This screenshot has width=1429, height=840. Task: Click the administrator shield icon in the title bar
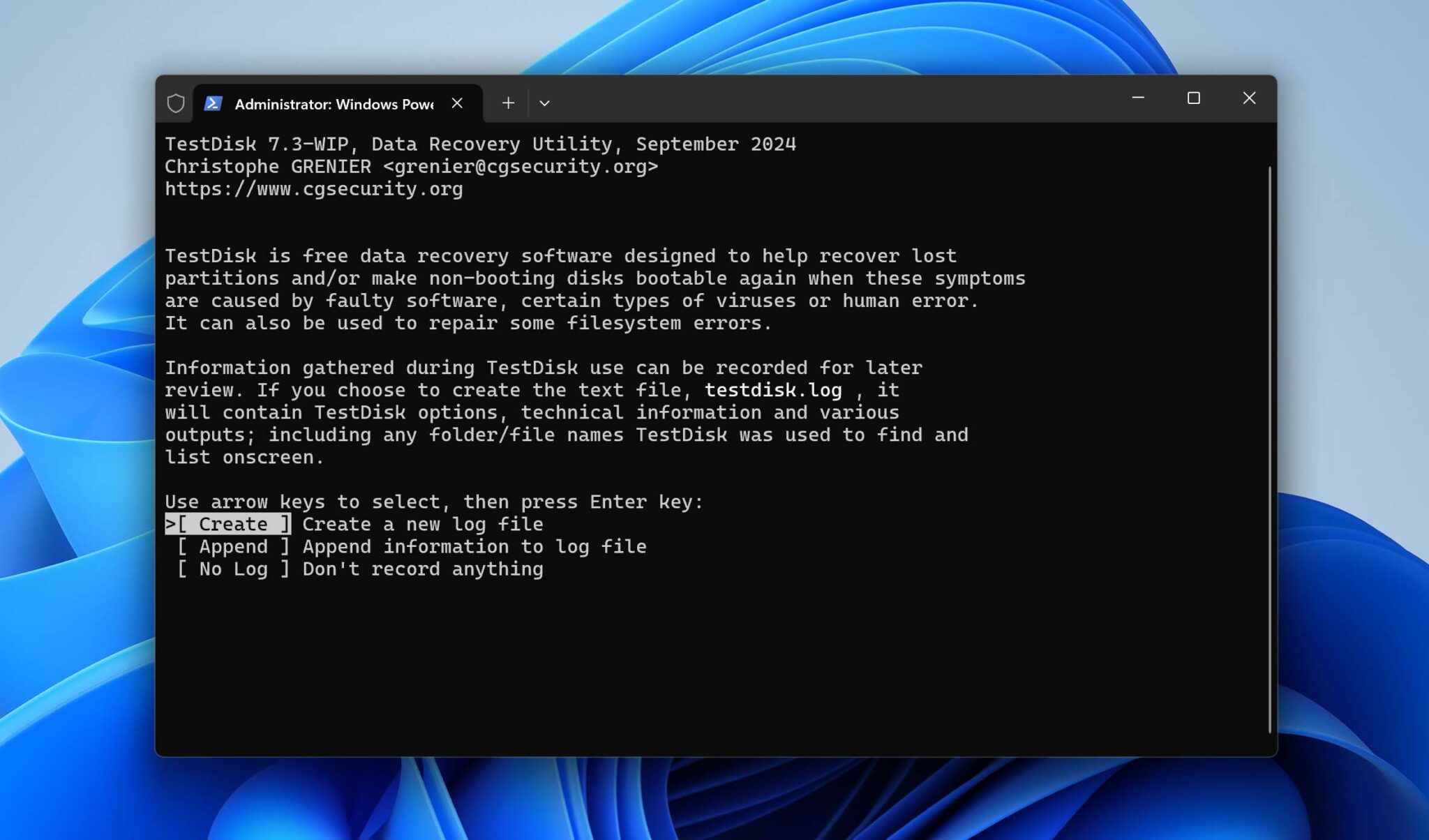click(175, 103)
